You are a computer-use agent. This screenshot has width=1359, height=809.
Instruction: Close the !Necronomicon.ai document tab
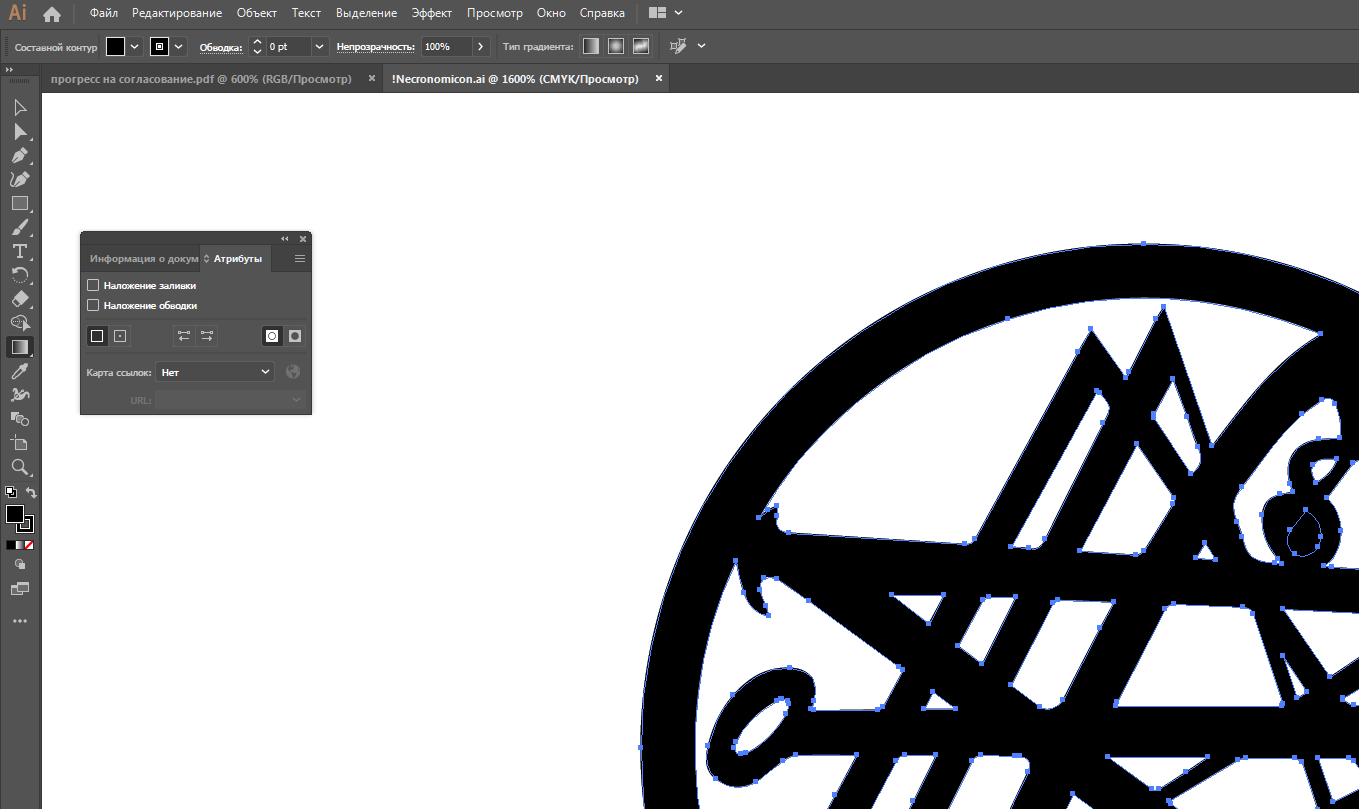click(659, 79)
